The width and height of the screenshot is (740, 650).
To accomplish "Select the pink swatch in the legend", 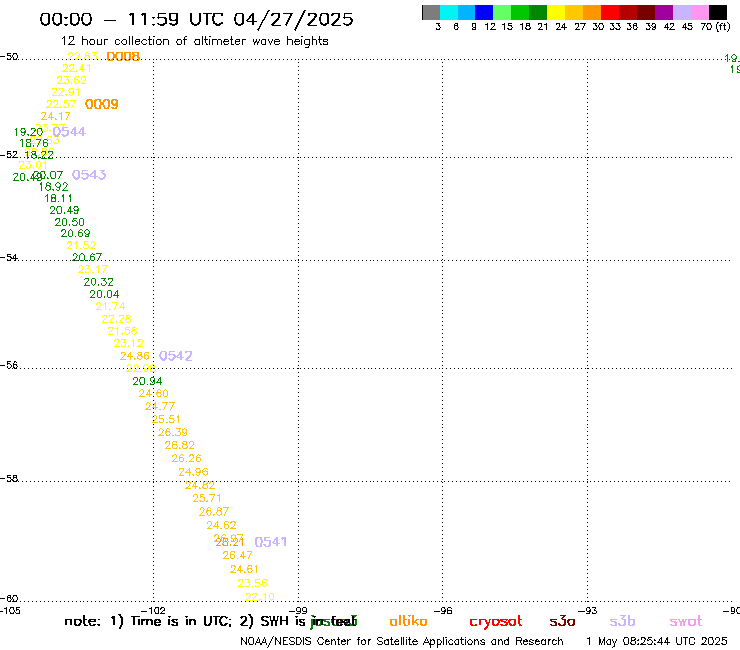I will point(699,12).
